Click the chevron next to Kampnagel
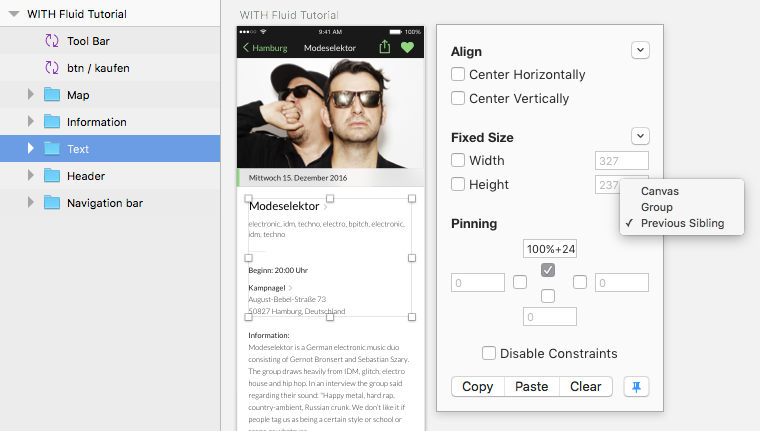760x431 pixels. 290,288
